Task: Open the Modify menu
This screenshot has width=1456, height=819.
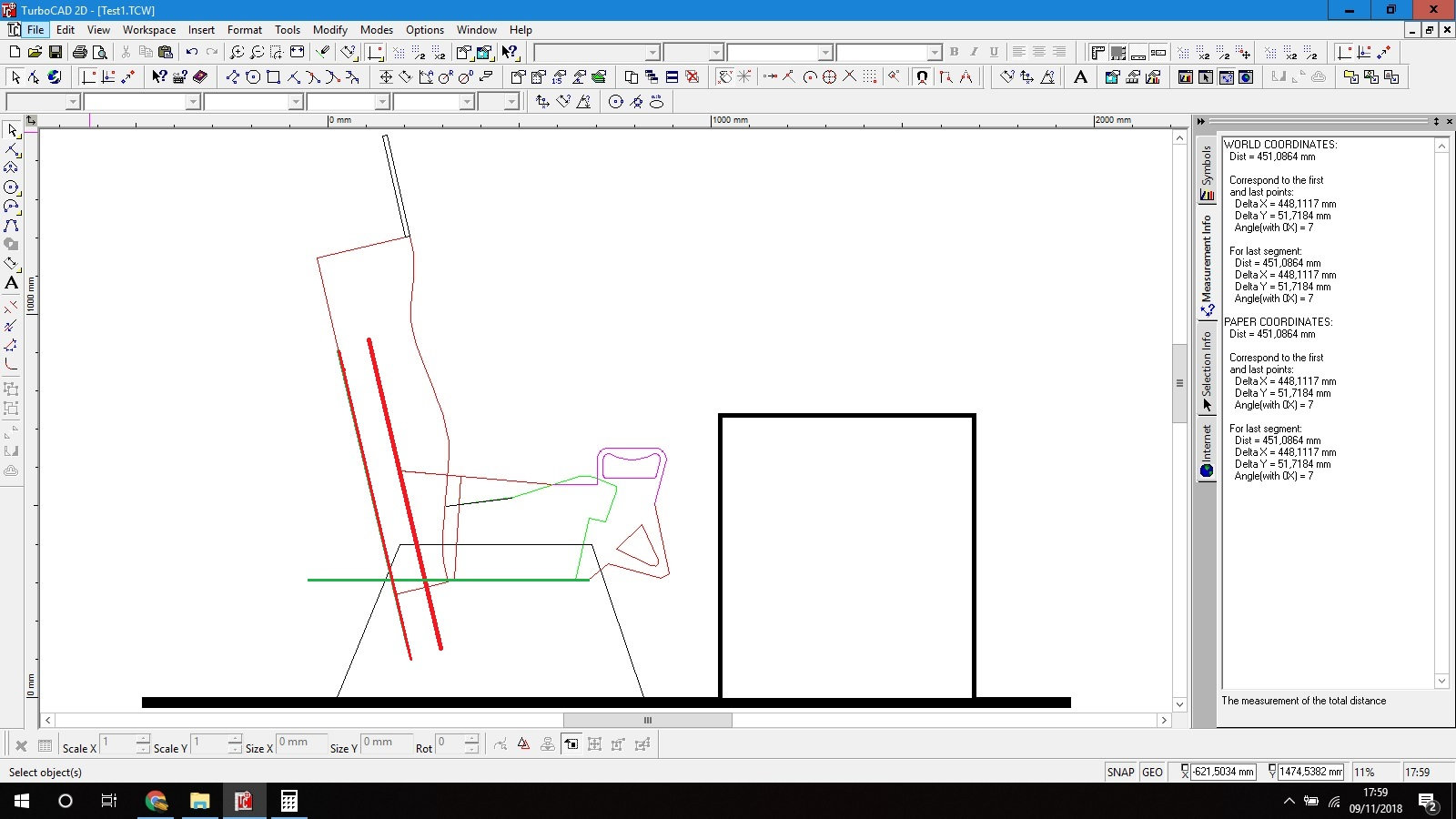Action: [x=329, y=30]
